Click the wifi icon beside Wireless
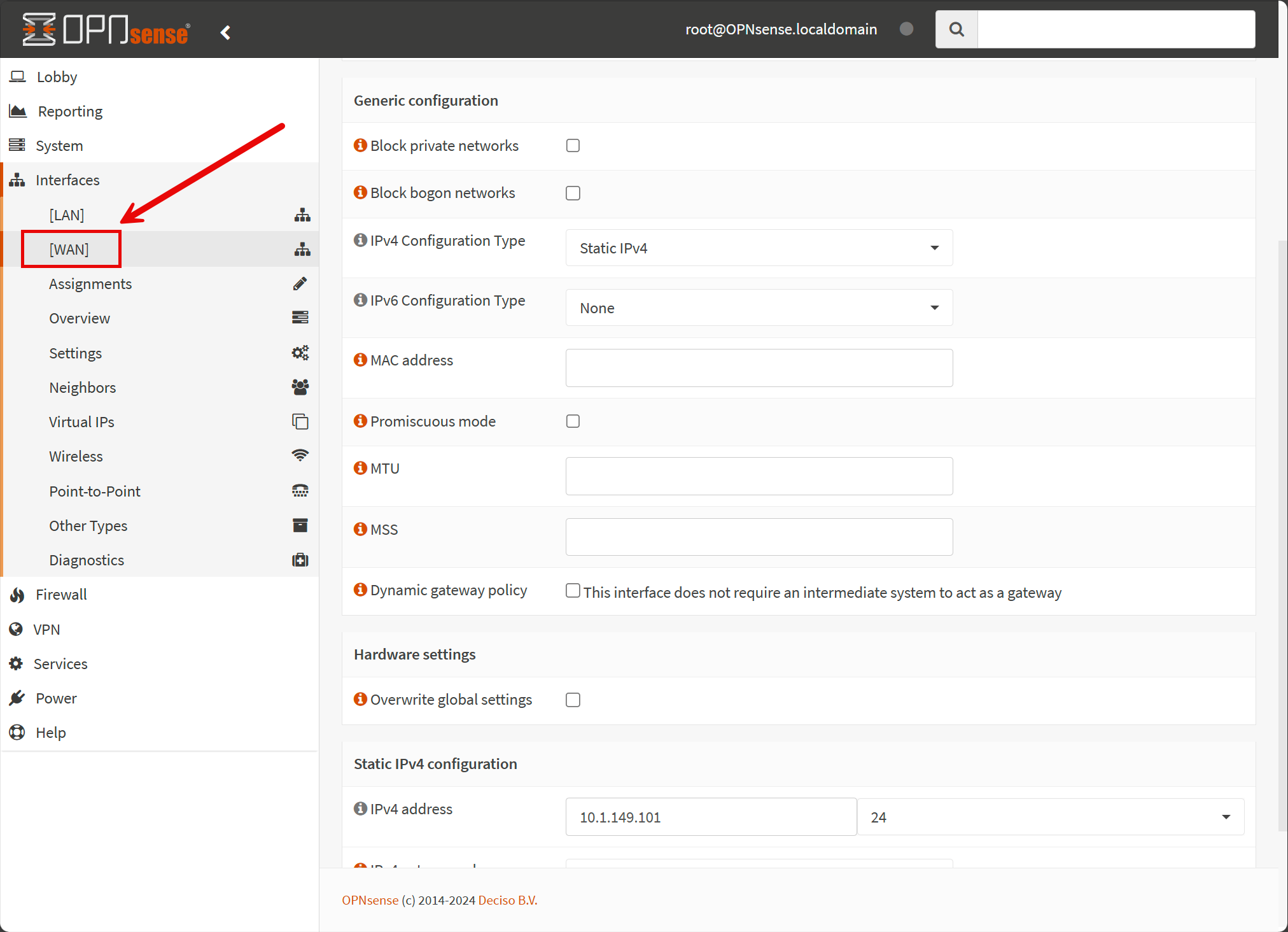The height and width of the screenshot is (932, 1288). [300, 456]
